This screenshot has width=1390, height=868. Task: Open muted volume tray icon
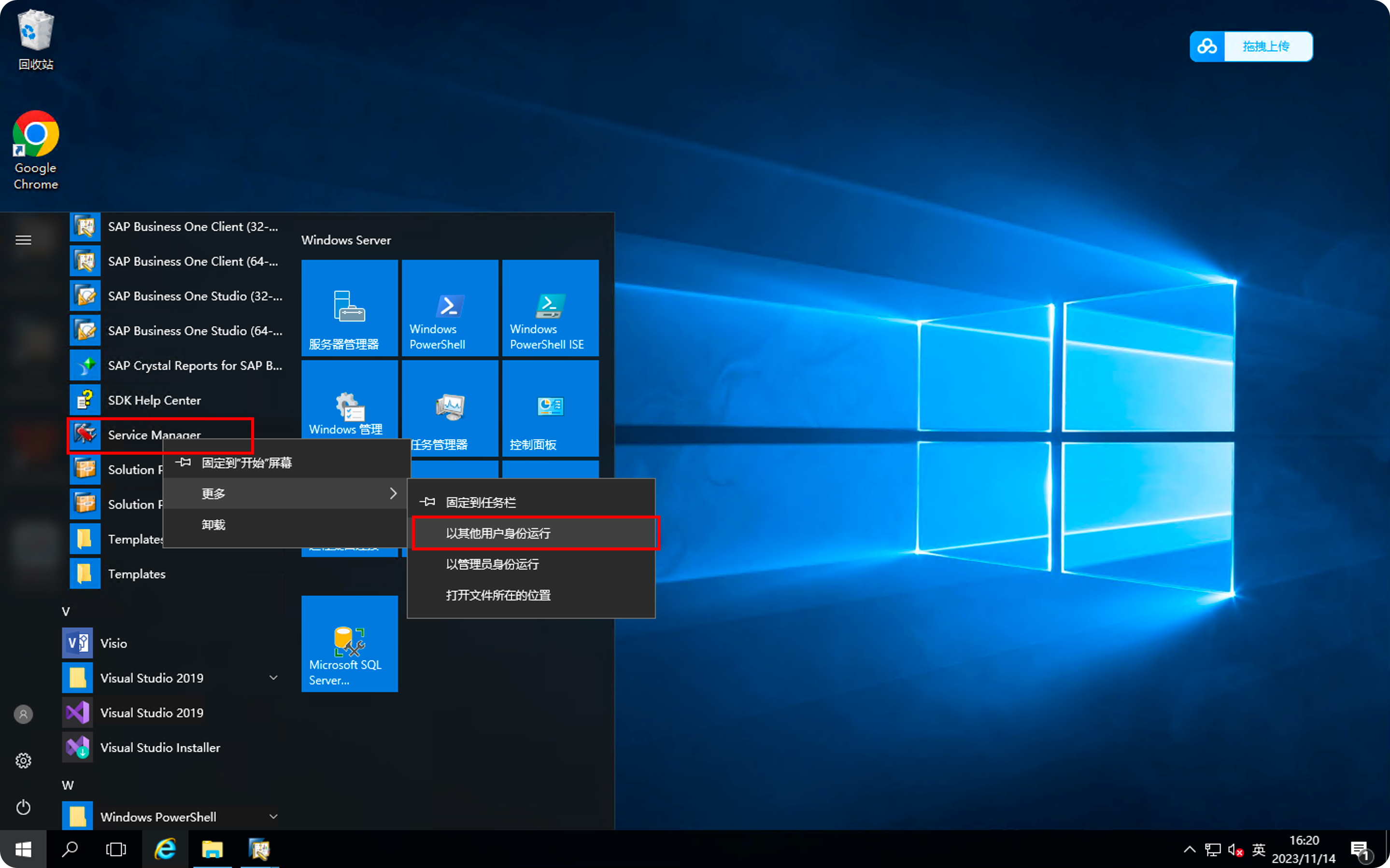click(1235, 849)
